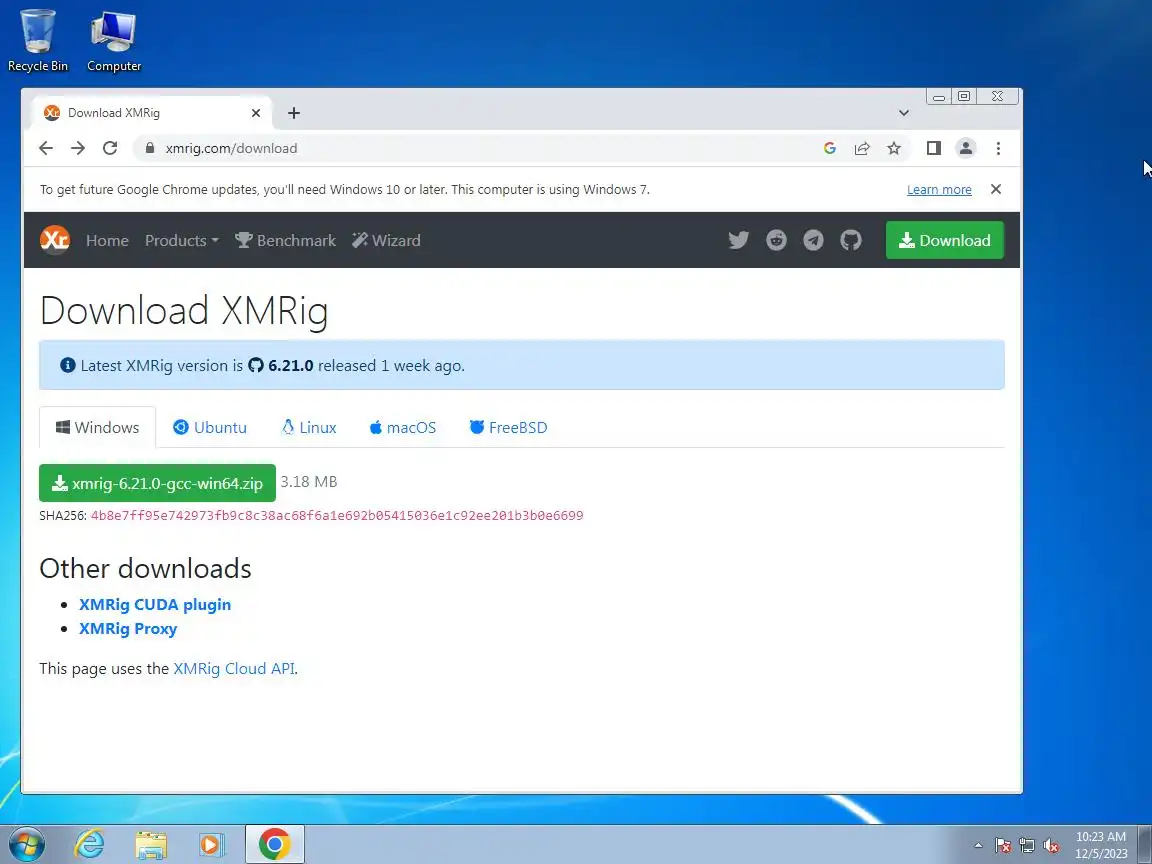The image size is (1152, 864).
Task: Open XMRig Proxy link
Action: click(x=128, y=629)
